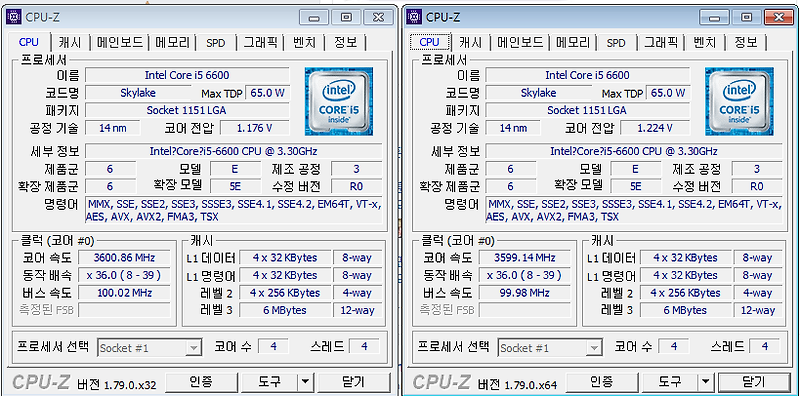This screenshot has width=800, height=396.
Task: Open the 벤치 tab in the right window
Action: (x=705, y=42)
